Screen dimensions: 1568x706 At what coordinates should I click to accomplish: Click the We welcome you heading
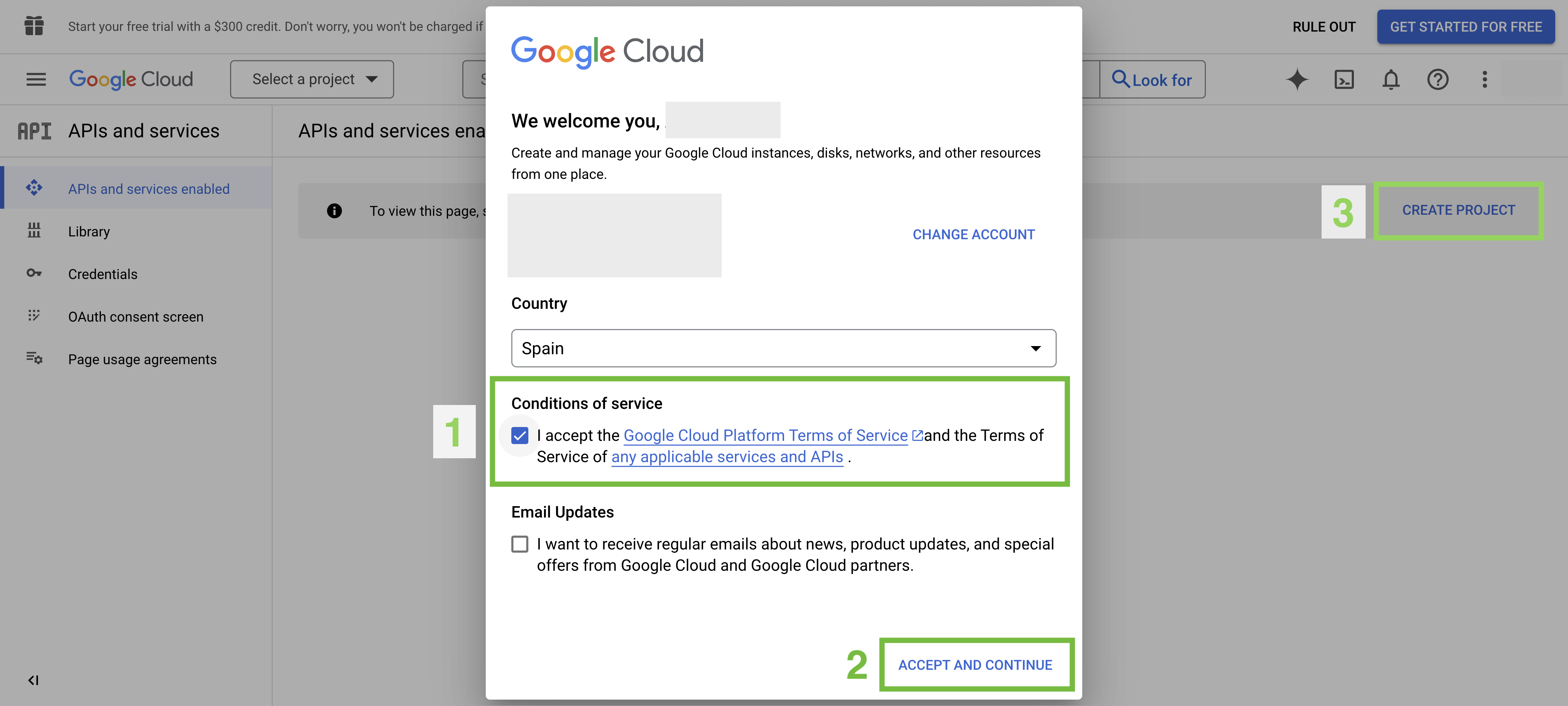[x=586, y=121]
